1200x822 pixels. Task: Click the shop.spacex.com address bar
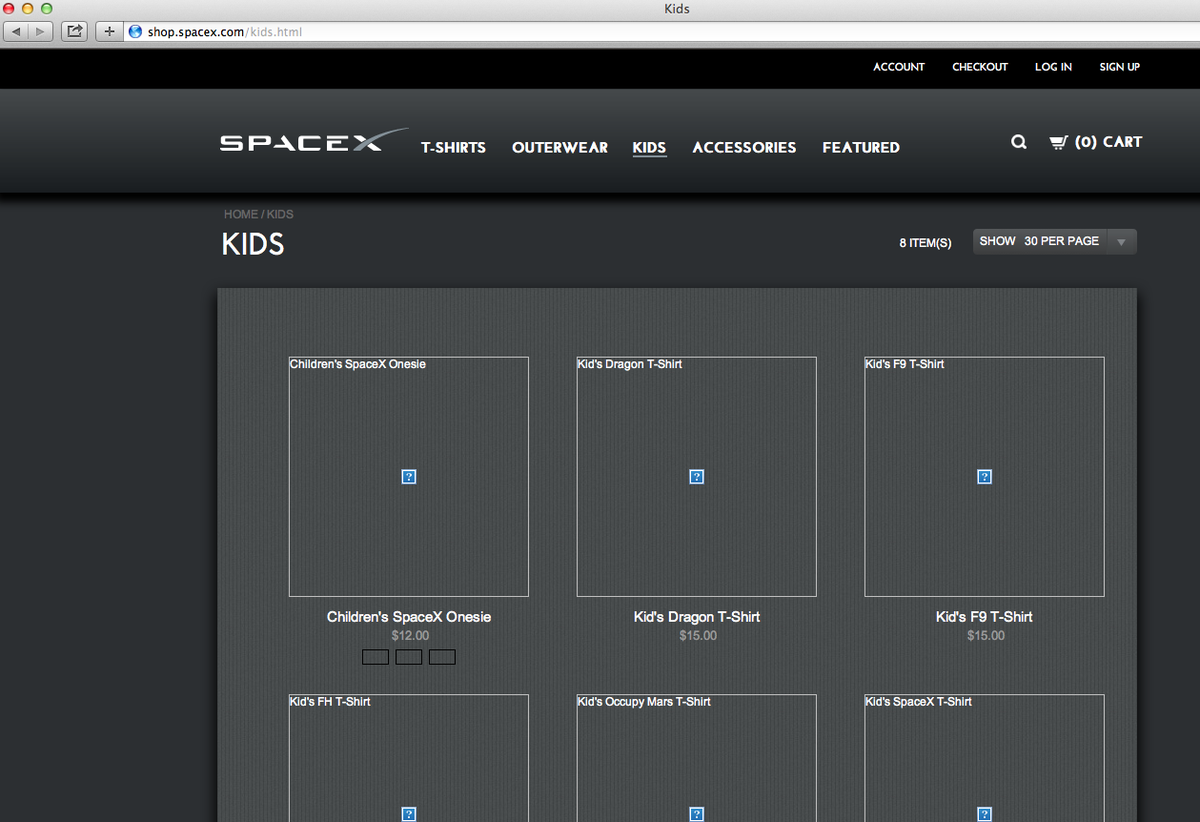660,32
